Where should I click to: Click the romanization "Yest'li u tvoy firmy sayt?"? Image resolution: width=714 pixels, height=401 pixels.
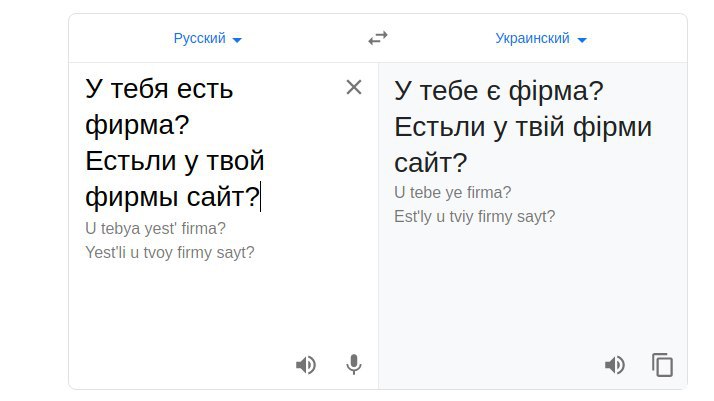[170, 252]
